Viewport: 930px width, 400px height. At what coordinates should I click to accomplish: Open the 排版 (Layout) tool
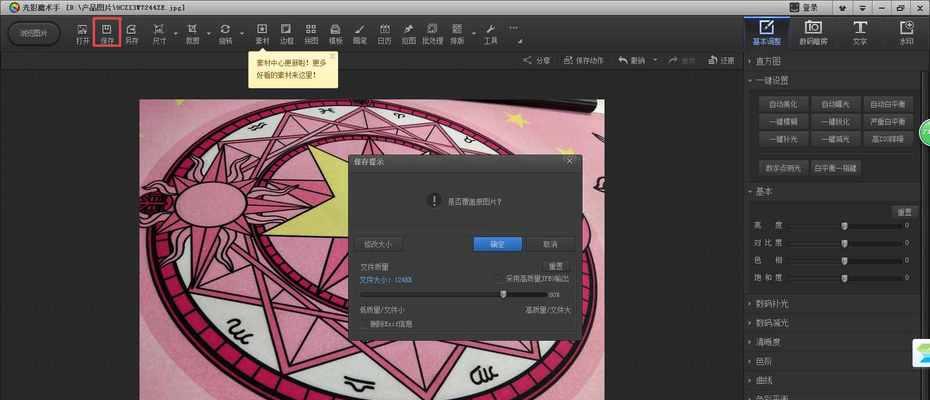(x=456, y=34)
